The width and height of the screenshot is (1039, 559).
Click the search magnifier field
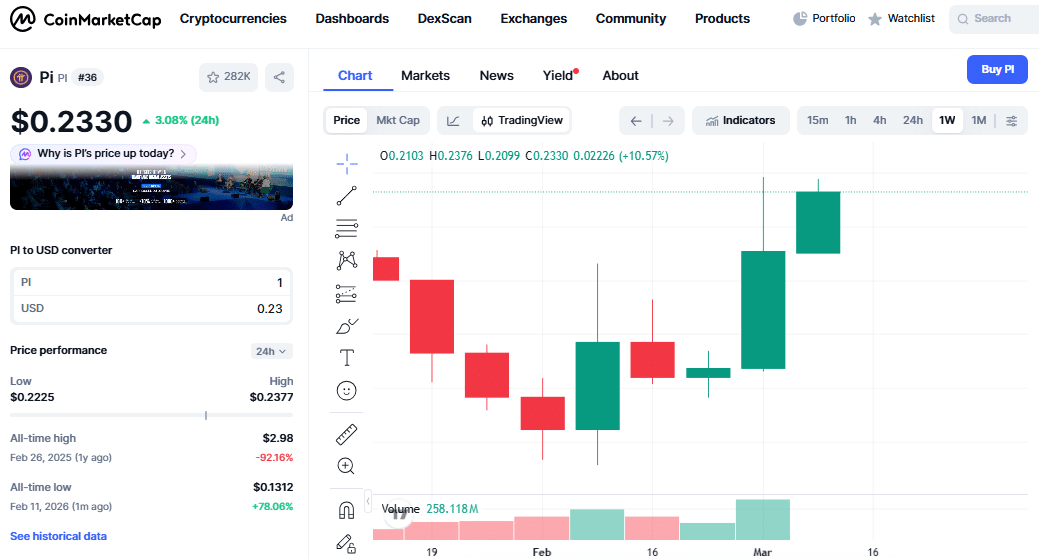click(x=994, y=19)
